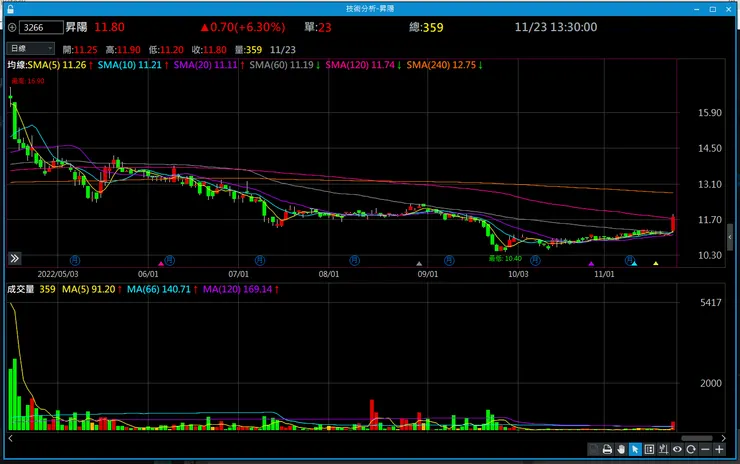Click the 13.10 price axis label

point(710,185)
